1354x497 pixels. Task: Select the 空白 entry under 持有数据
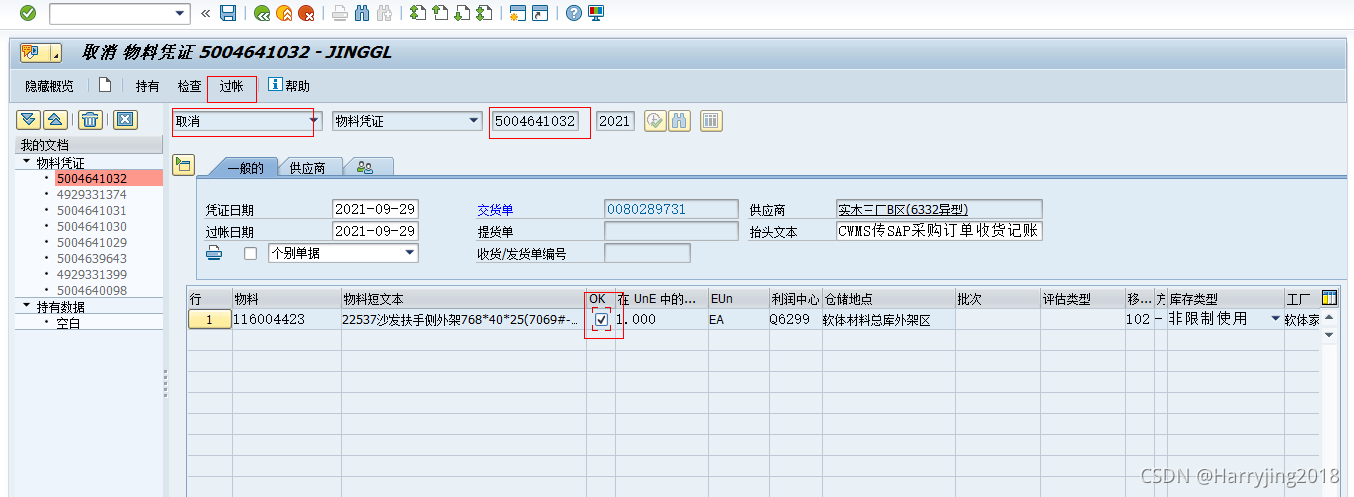click(68, 323)
